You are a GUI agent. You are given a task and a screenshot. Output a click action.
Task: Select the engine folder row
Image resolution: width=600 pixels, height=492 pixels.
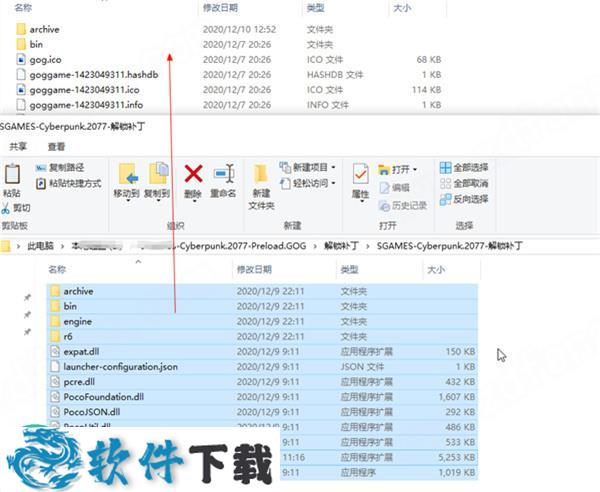click(262, 322)
